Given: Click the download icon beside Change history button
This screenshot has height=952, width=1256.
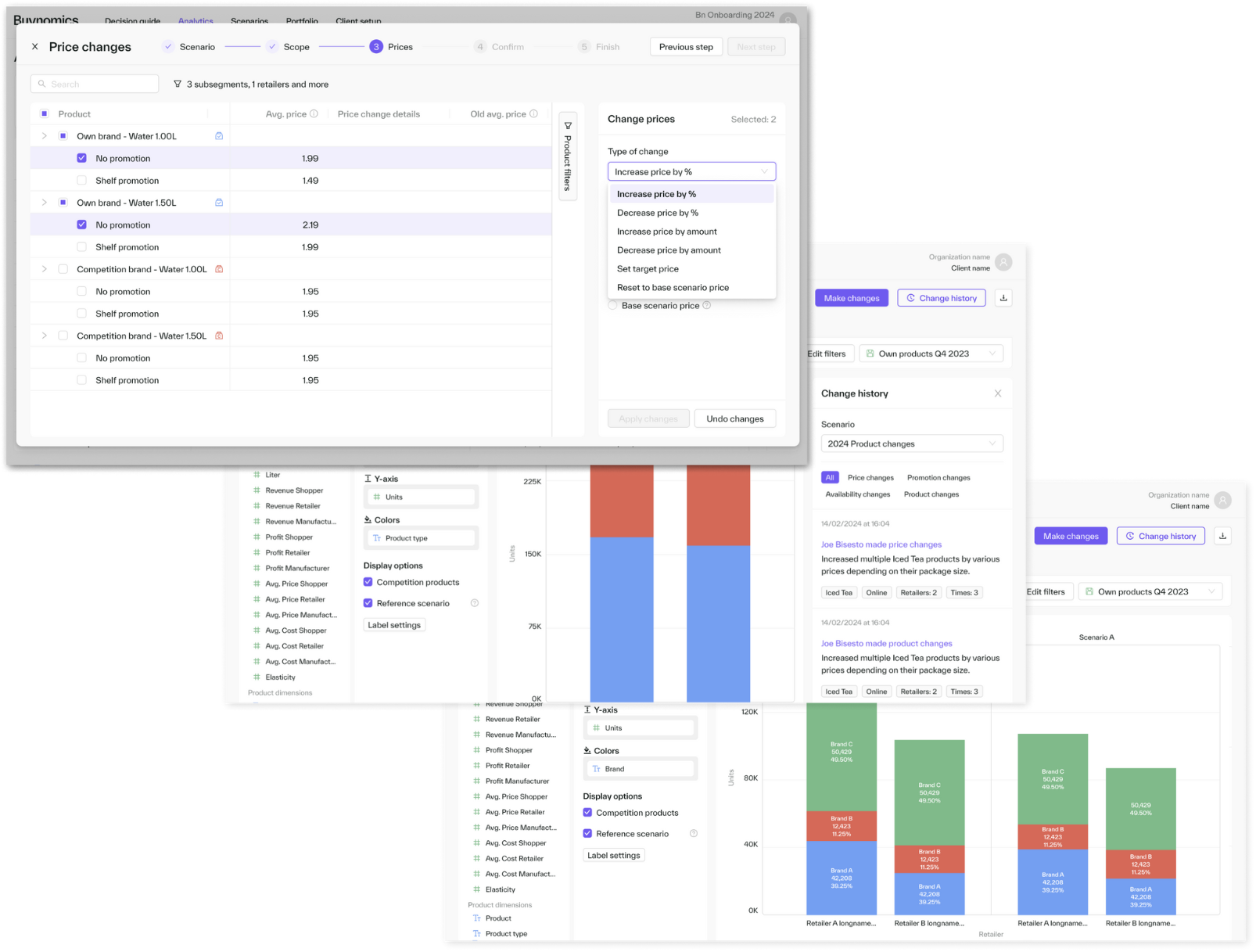Looking at the screenshot, I should [x=1003, y=297].
